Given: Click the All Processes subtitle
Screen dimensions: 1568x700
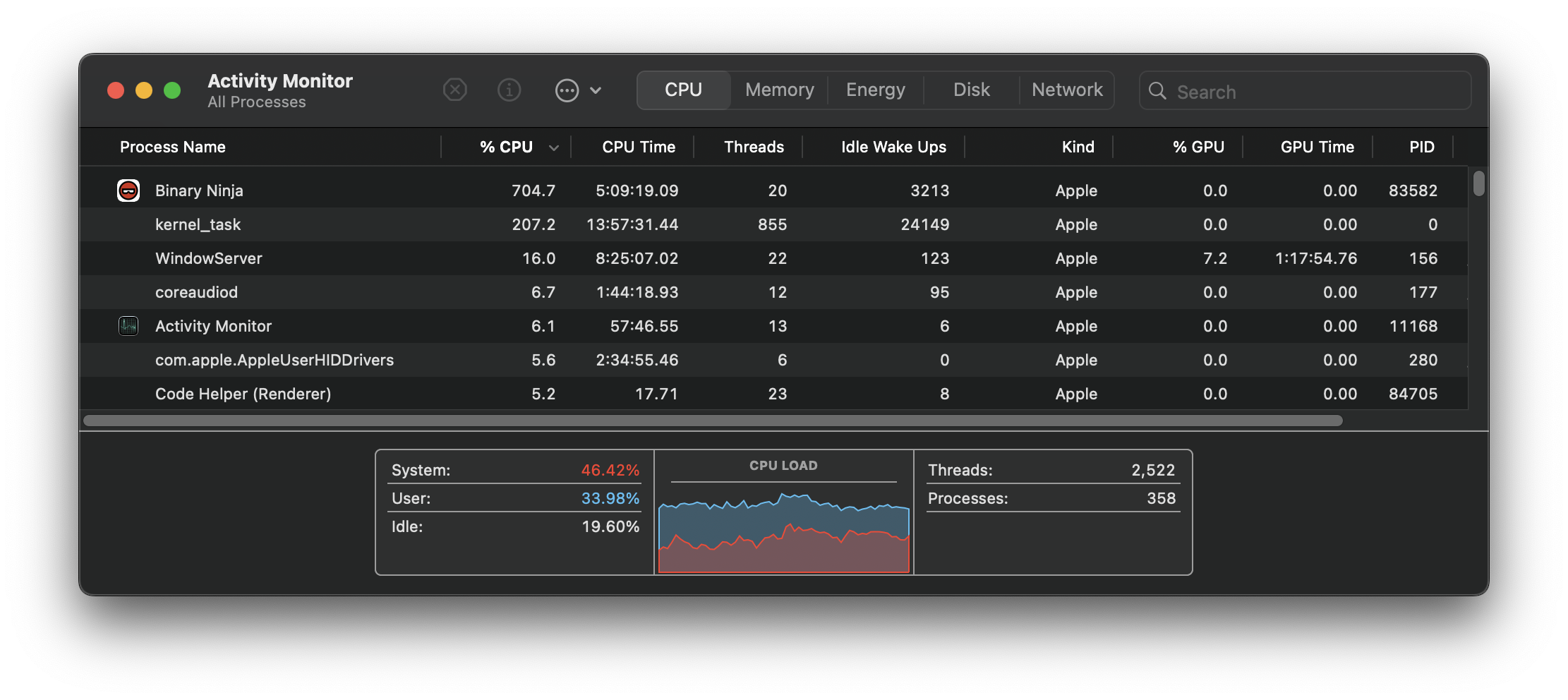Looking at the screenshot, I should [257, 102].
